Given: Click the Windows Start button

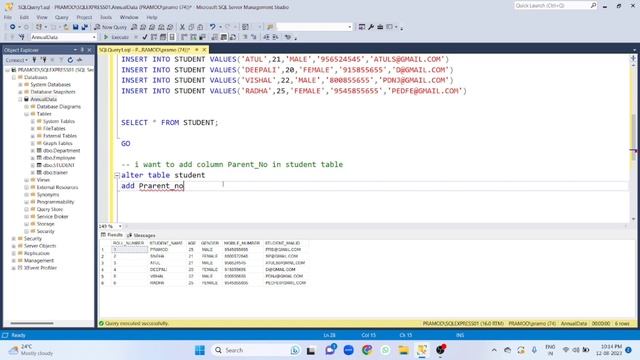Looking at the screenshot, I should 200,350.
